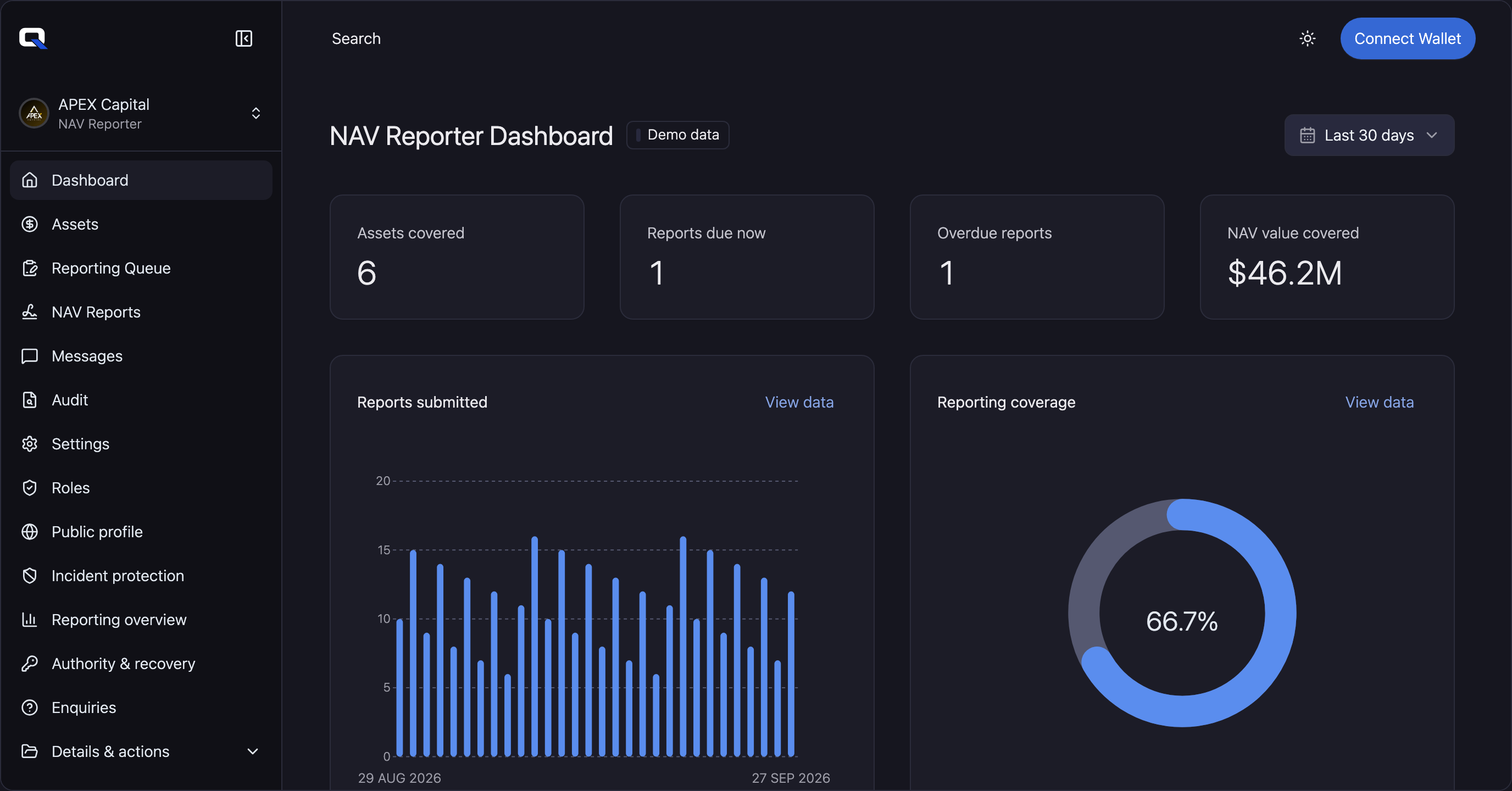Click the Enquiries question mark icon
The image size is (1512, 791).
(x=29, y=708)
